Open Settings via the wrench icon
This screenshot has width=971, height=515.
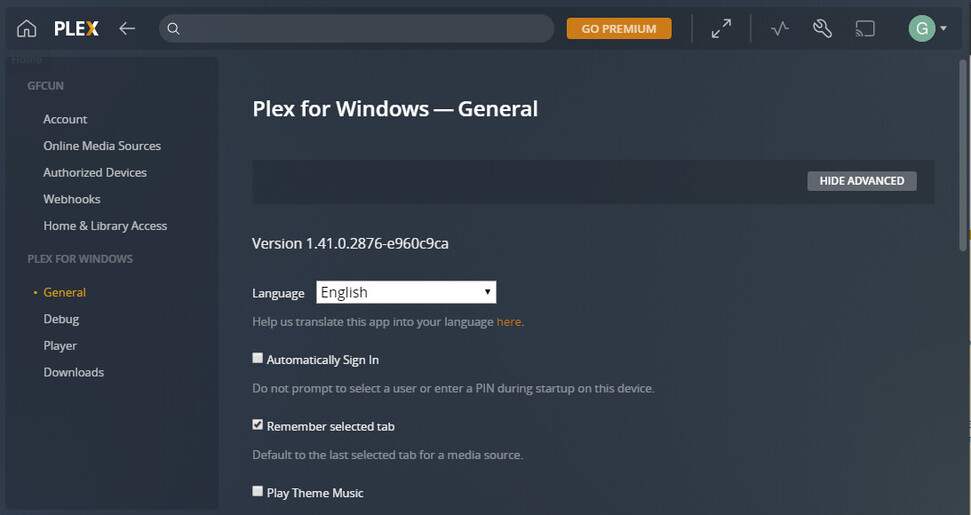pyautogui.click(x=822, y=29)
